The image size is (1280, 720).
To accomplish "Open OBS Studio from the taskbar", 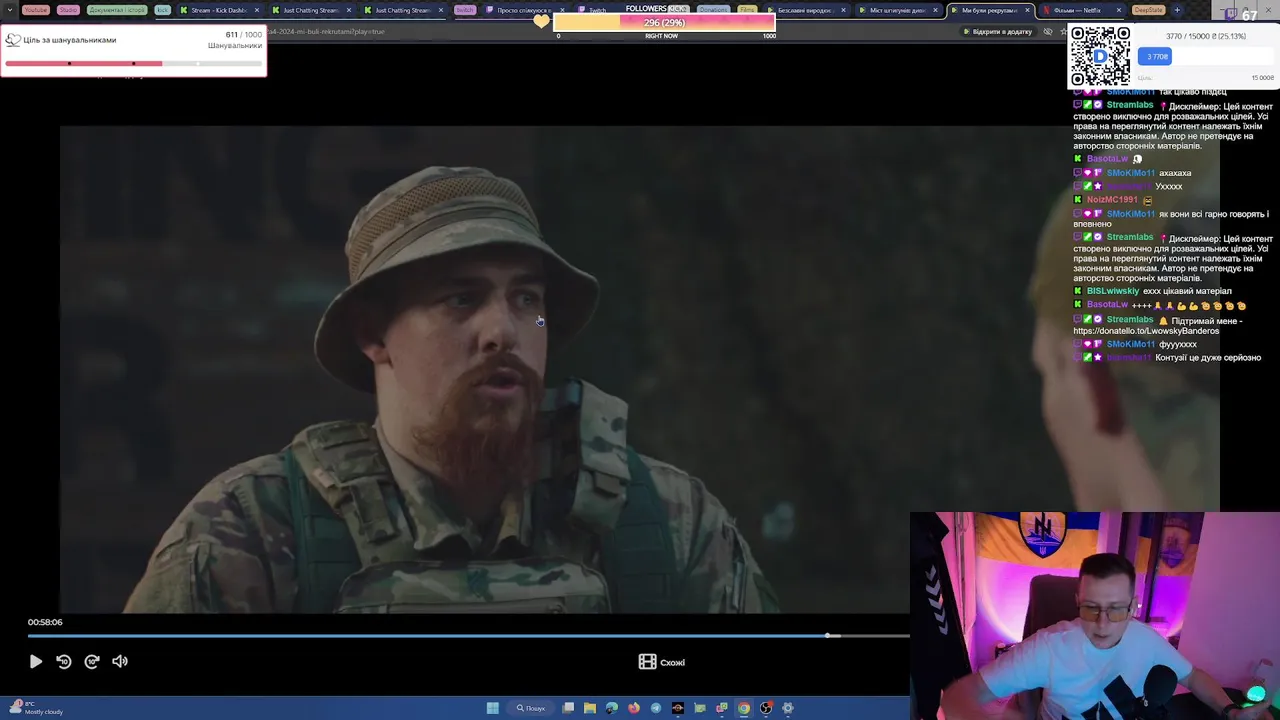I will point(766,708).
